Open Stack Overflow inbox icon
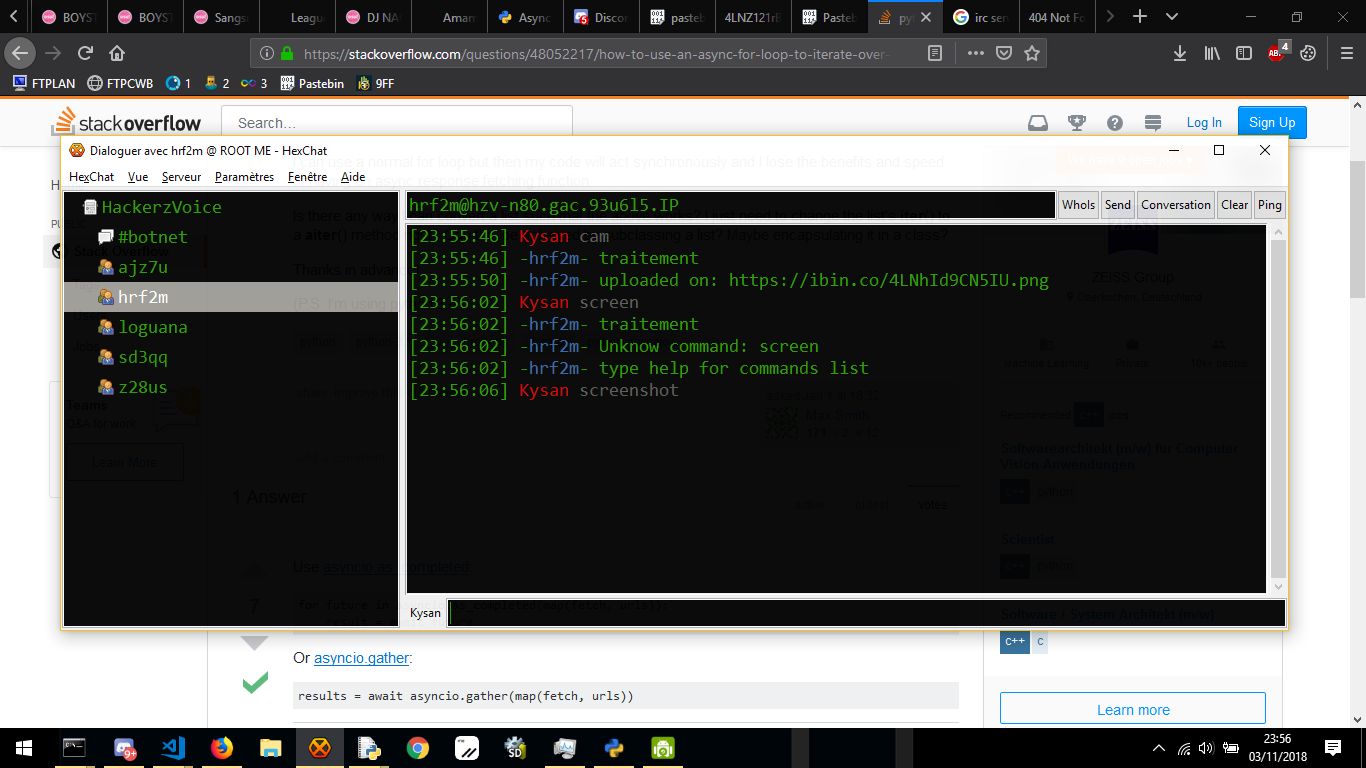Image resolution: width=1366 pixels, height=768 pixels. click(x=1039, y=123)
